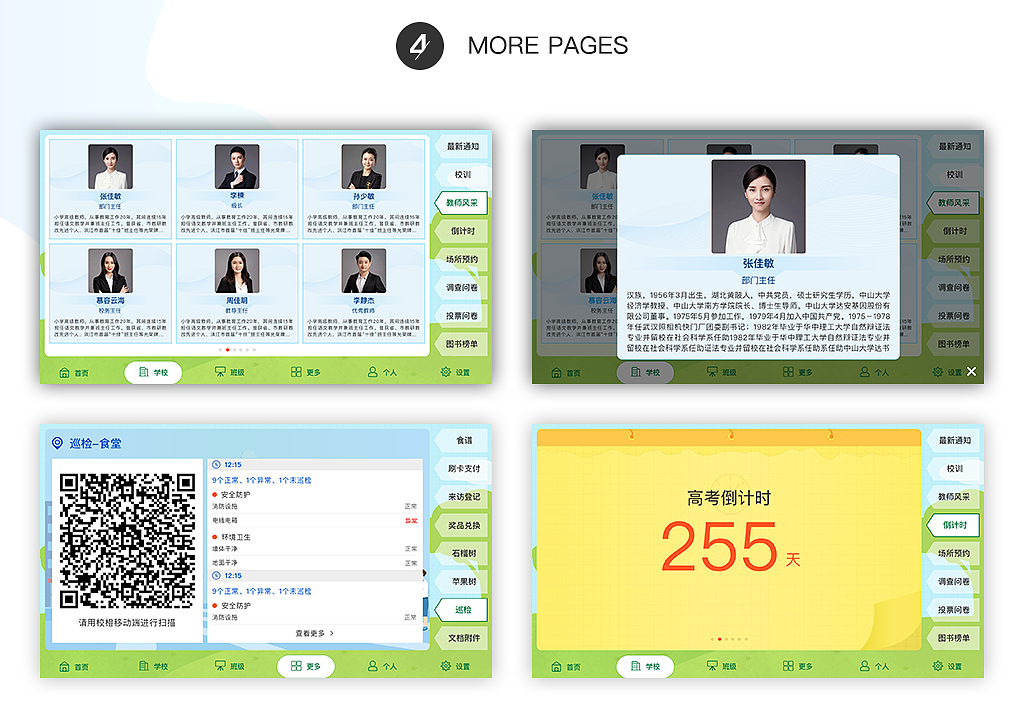This screenshot has height=724, width=1024.
Task: Open 投票问卷 tab on the 高考倒计时 screen
Action: (954, 610)
